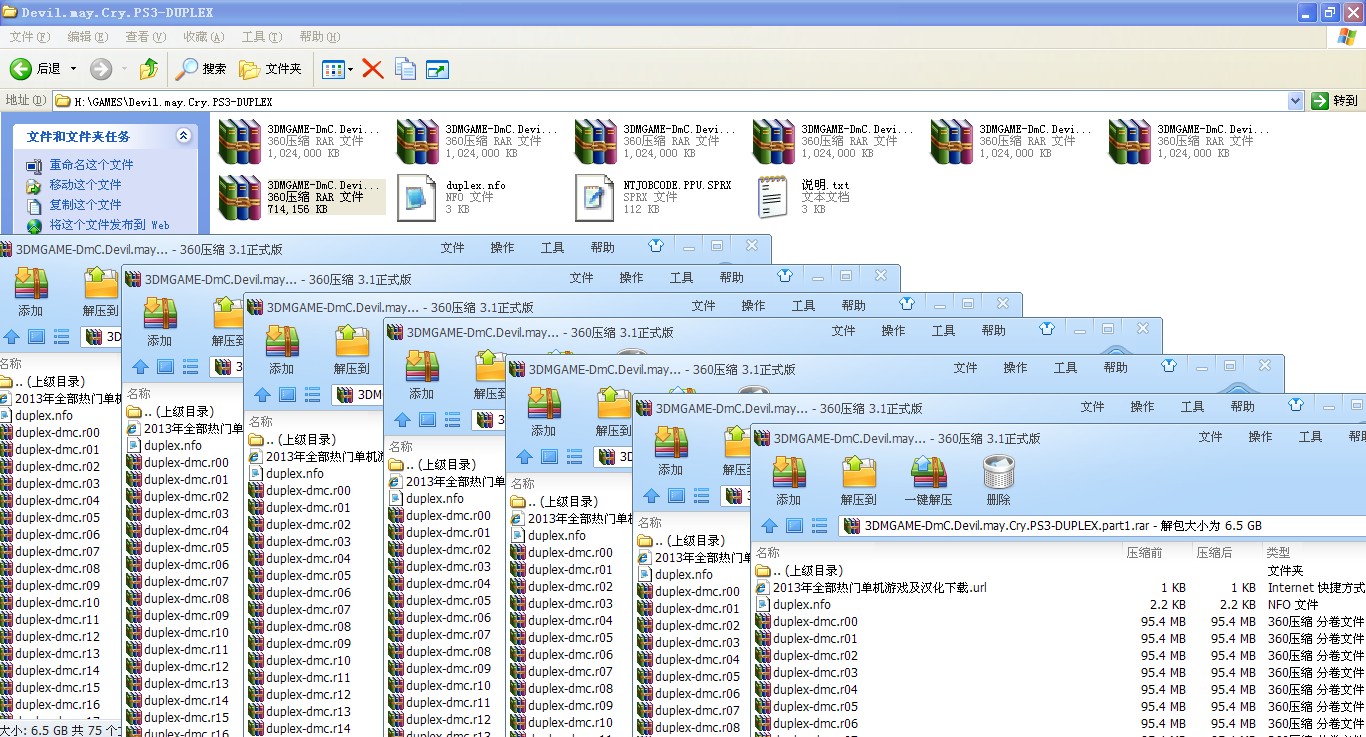Open the 后退 back button history dropdown arrow

[72, 69]
